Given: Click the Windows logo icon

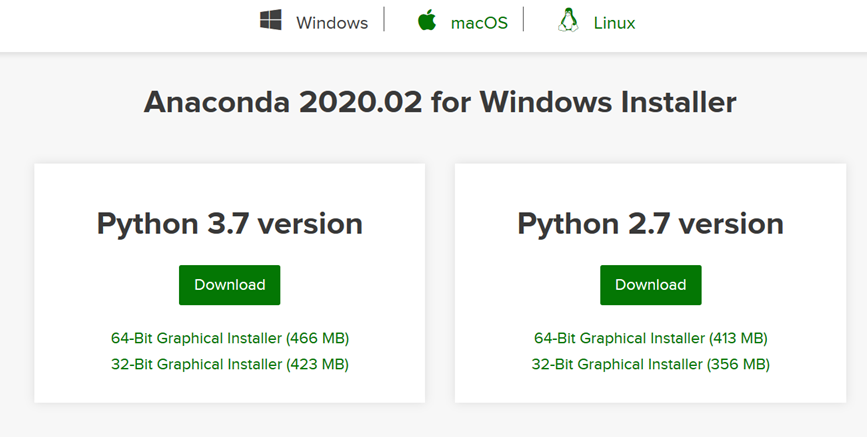Looking at the screenshot, I should (270, 21).
